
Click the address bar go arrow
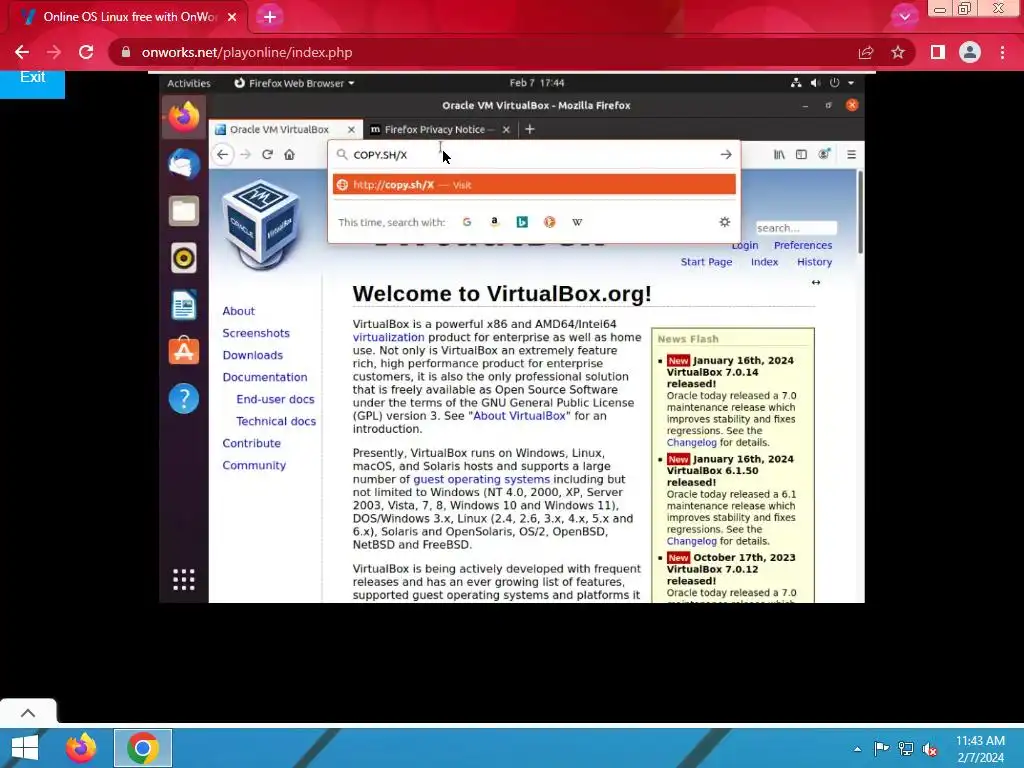(726, 155)
